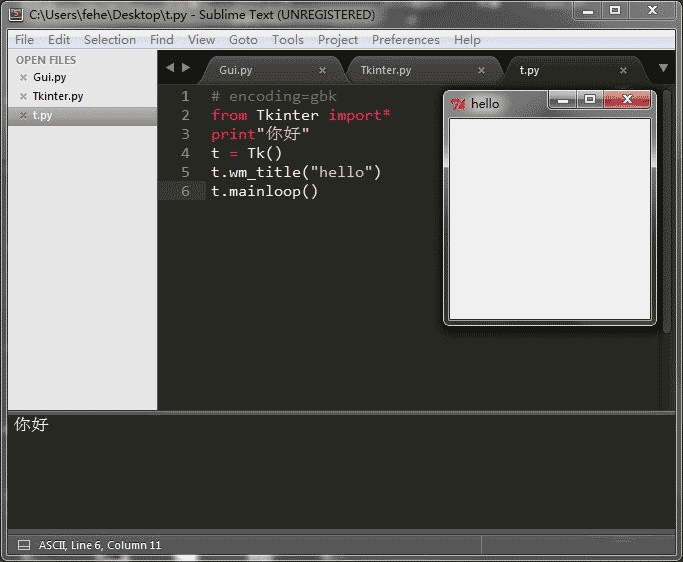Click the 你好 output in the console panel
The image size is (683, 562).
click(x=31, y=424)
